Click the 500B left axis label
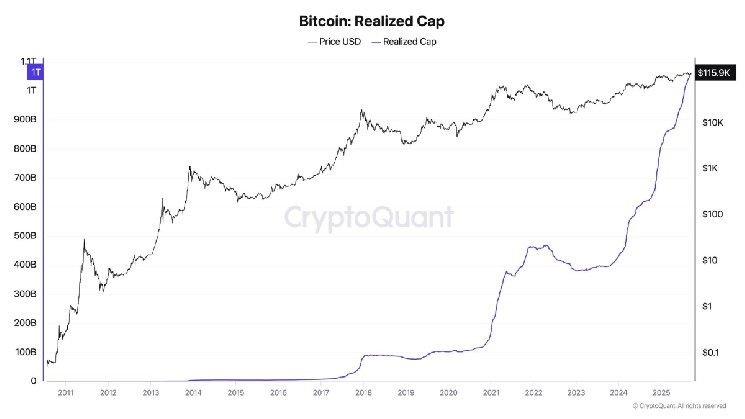Image resolution: width=745 pixels, height=419 pixels. (29, 236)
